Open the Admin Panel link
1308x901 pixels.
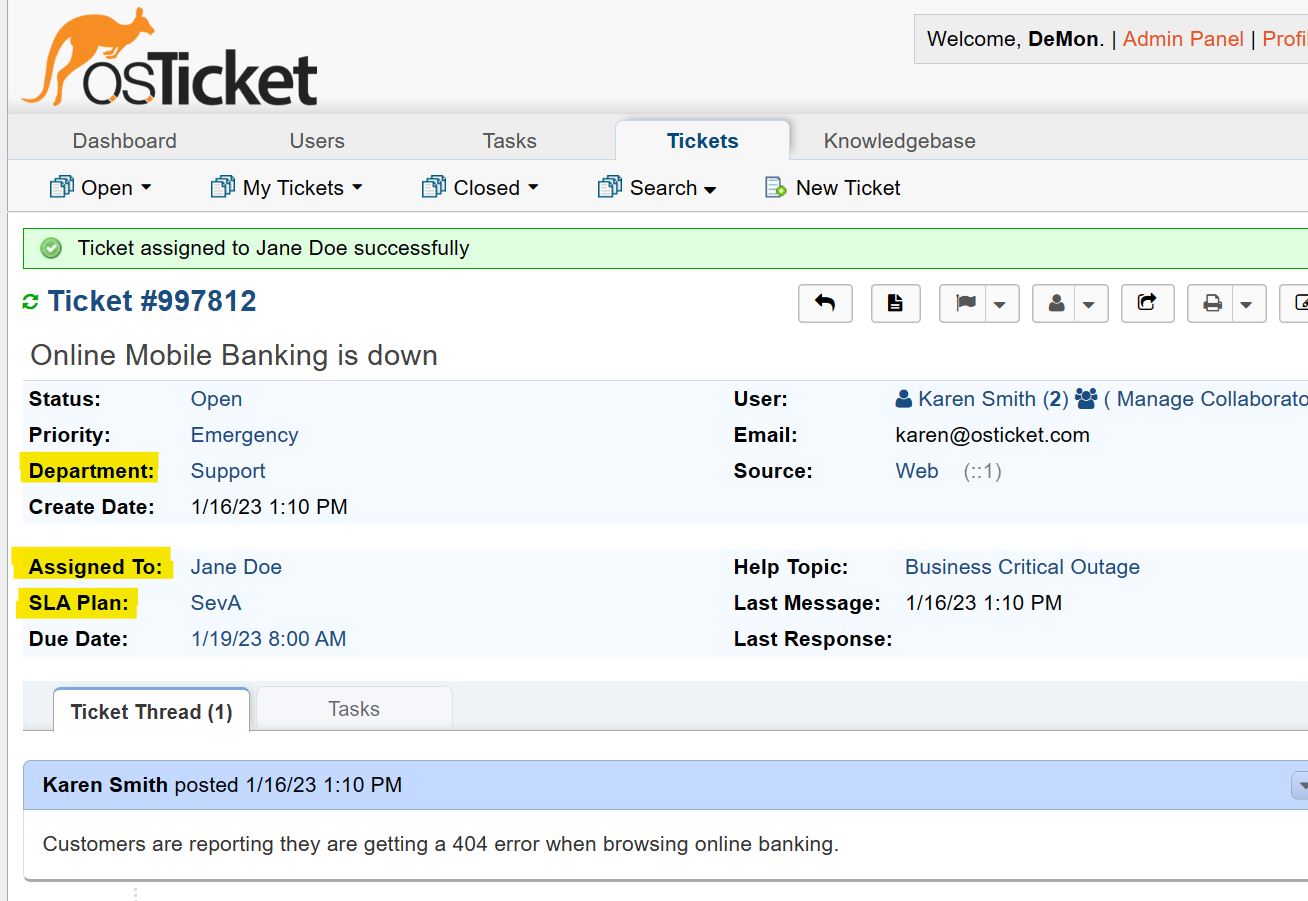1183,38
